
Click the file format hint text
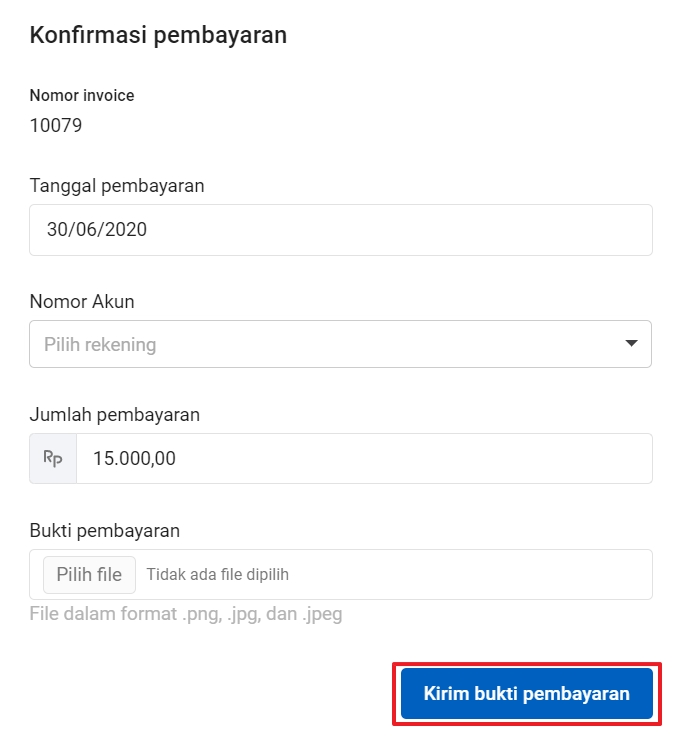[186, 614]
